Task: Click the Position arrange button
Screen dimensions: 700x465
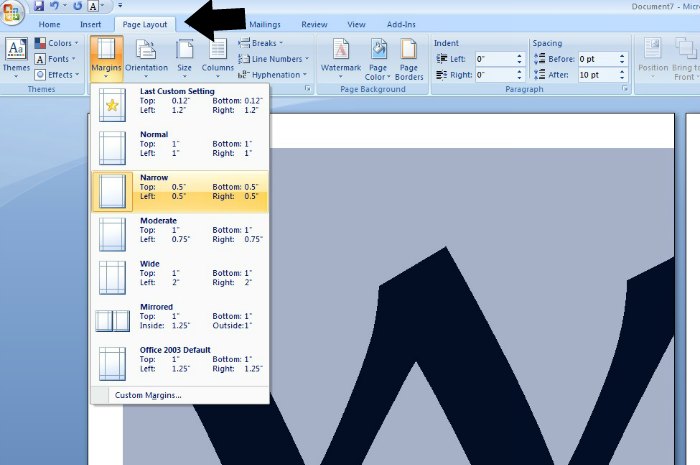Action: (x=653, y=58)
